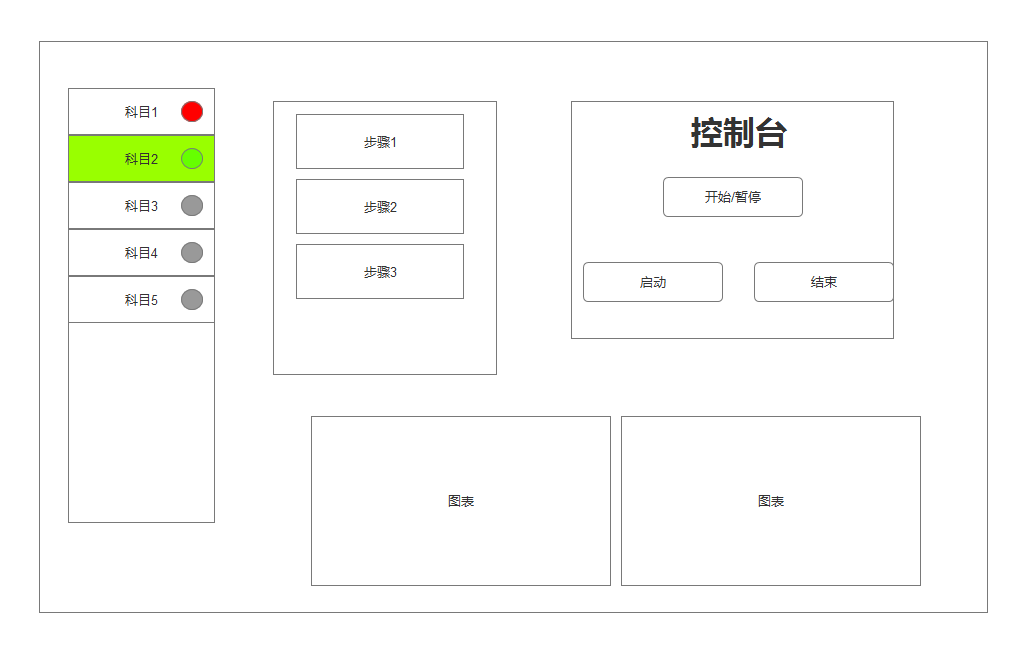This screenshot has height=649, width=1028.
Task: Open the 科目5 label in the subject list
Action: point(141,300)
